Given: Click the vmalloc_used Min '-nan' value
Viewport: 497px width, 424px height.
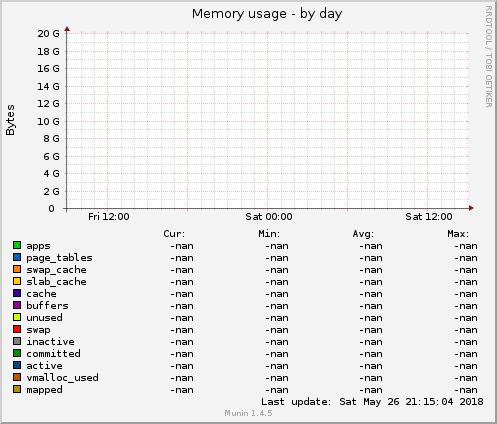Looking at the screenshot, I should tap(277, 378).
